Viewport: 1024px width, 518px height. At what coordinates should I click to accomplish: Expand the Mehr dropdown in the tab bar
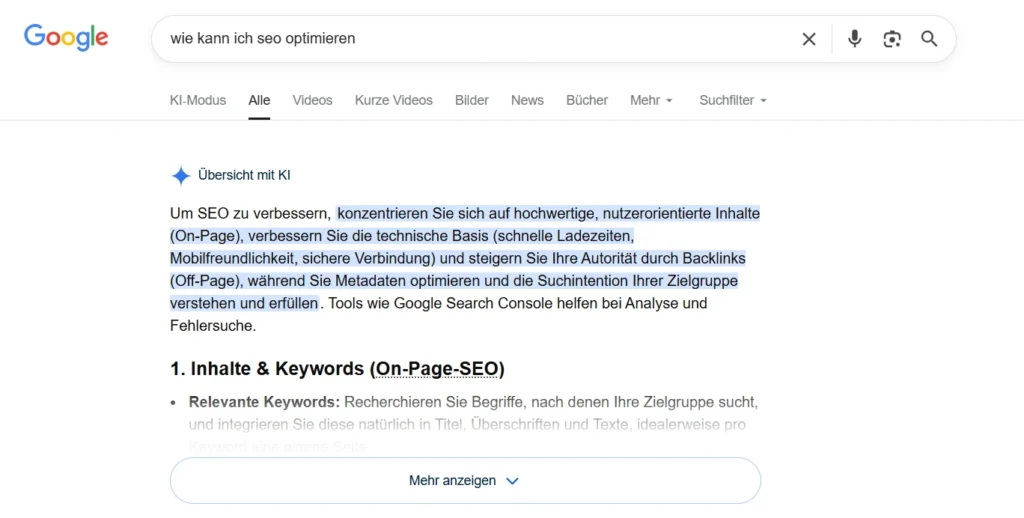pos(651,100)
